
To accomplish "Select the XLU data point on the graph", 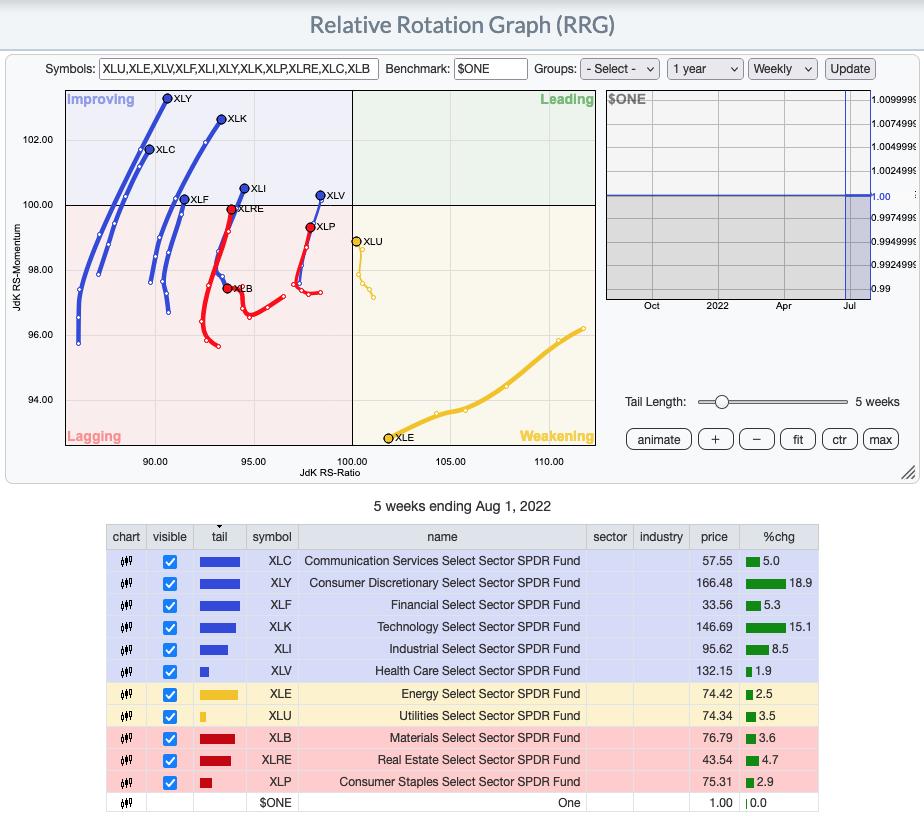I will pos(357,242).
